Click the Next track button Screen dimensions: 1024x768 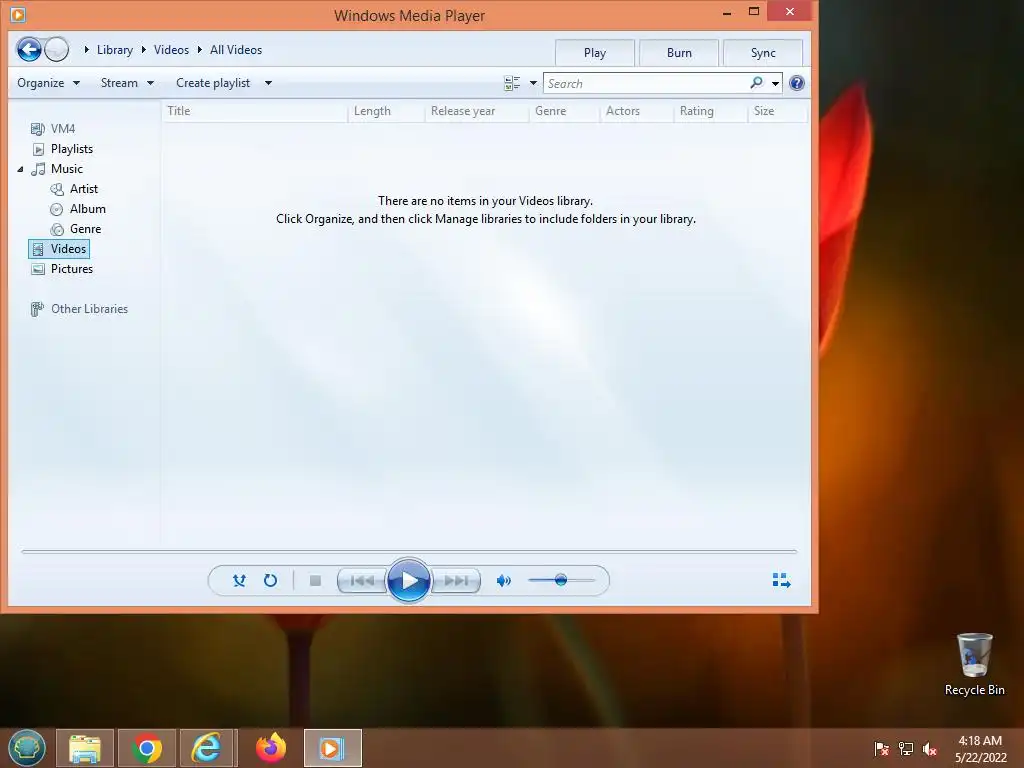[x=456, y=580]
